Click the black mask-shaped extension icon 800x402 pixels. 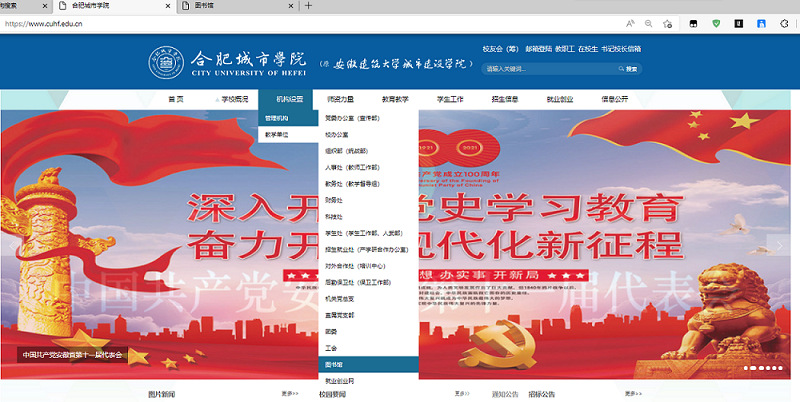pos(694,23)
